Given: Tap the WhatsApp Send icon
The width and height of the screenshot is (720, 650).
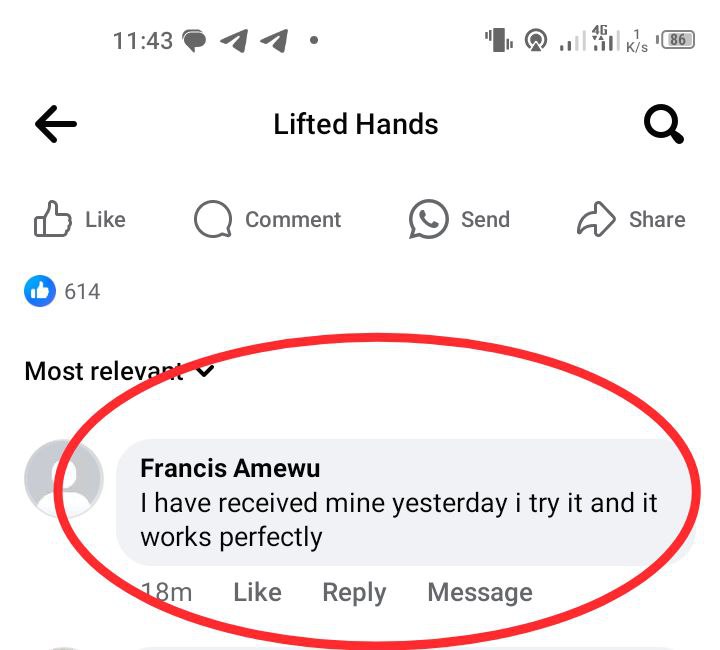Looking at the screenshot, I should click(x=429, y=220).
